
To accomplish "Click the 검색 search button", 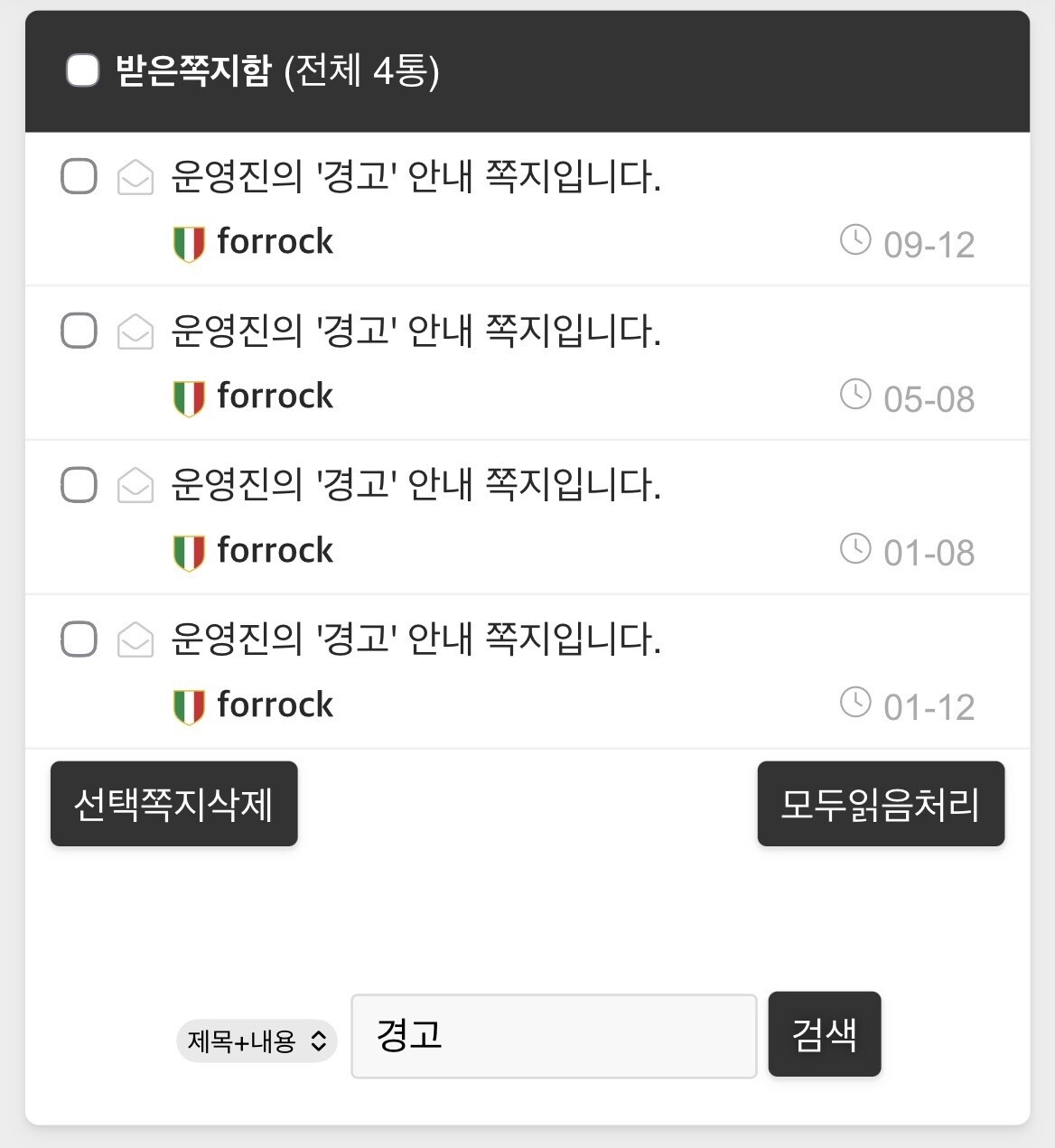I will (x=824, y=1034).
